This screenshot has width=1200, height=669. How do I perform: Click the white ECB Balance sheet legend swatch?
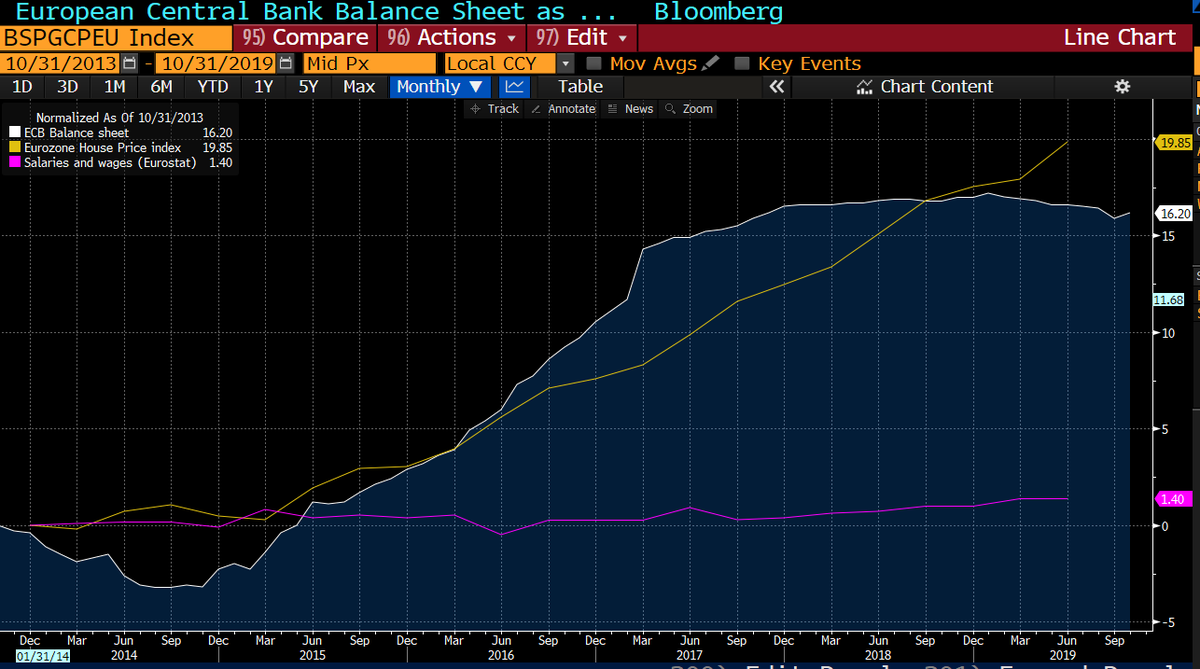14,132
